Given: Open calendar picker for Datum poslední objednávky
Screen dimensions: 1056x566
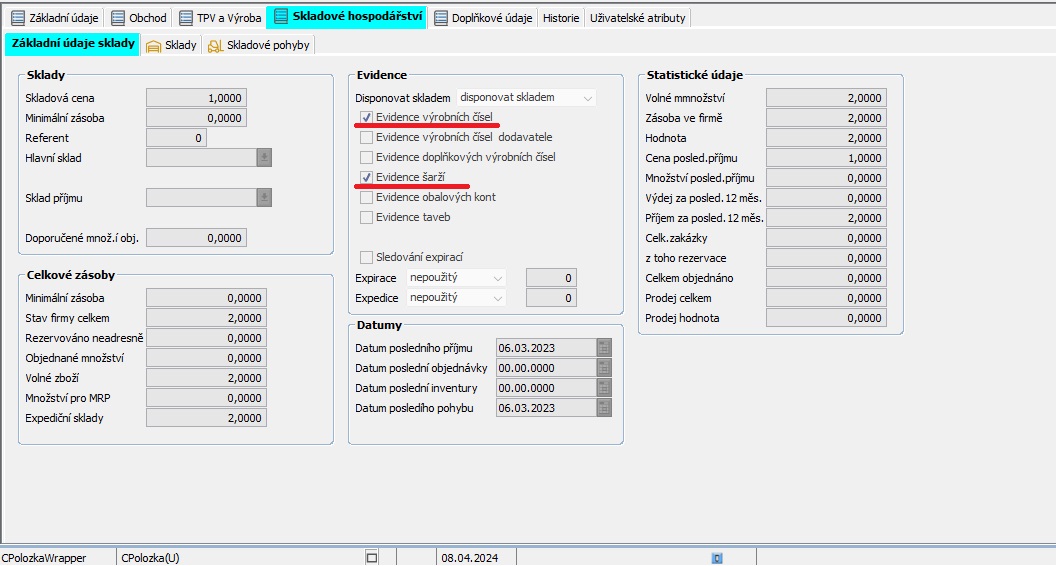Looking at the screenshot, I should 603,368.
